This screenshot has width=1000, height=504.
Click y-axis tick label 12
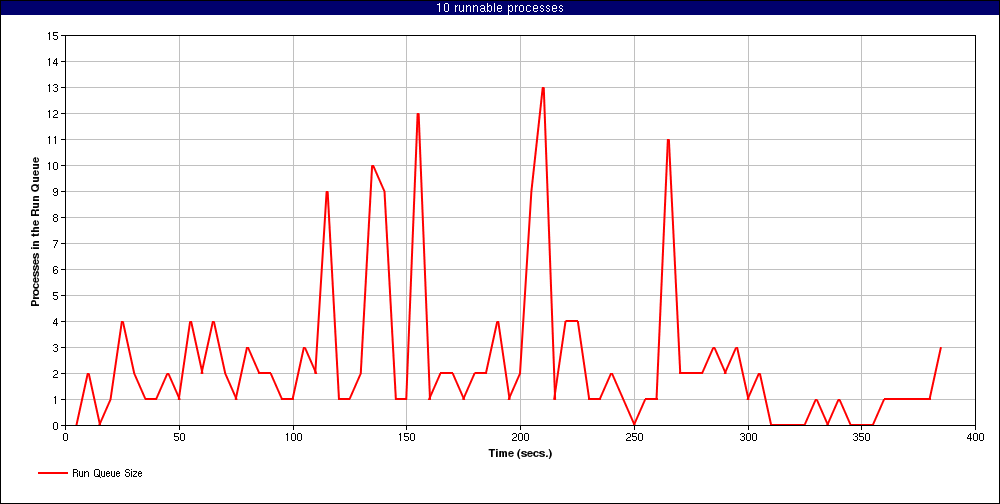pyautogui.click(x=53, y=114)
